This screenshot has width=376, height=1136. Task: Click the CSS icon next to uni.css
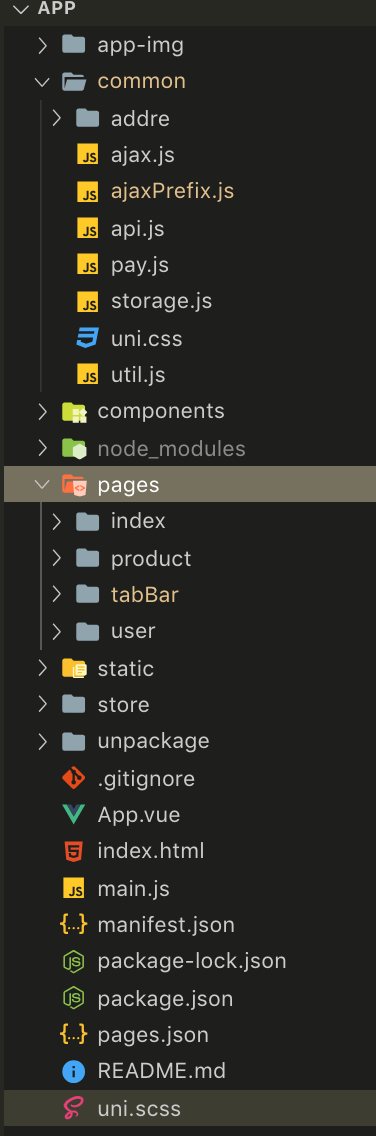[x=88, y=338]
